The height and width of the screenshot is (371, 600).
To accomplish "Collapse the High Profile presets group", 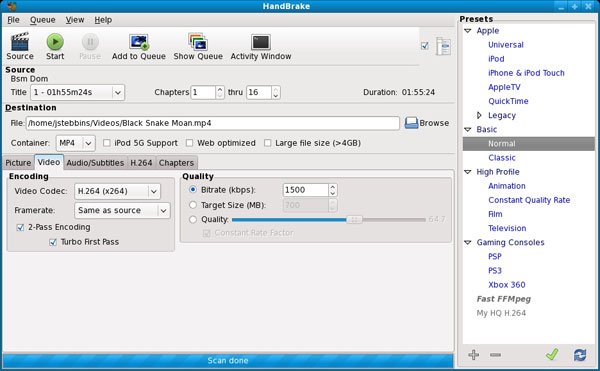I will coord(468,172).
